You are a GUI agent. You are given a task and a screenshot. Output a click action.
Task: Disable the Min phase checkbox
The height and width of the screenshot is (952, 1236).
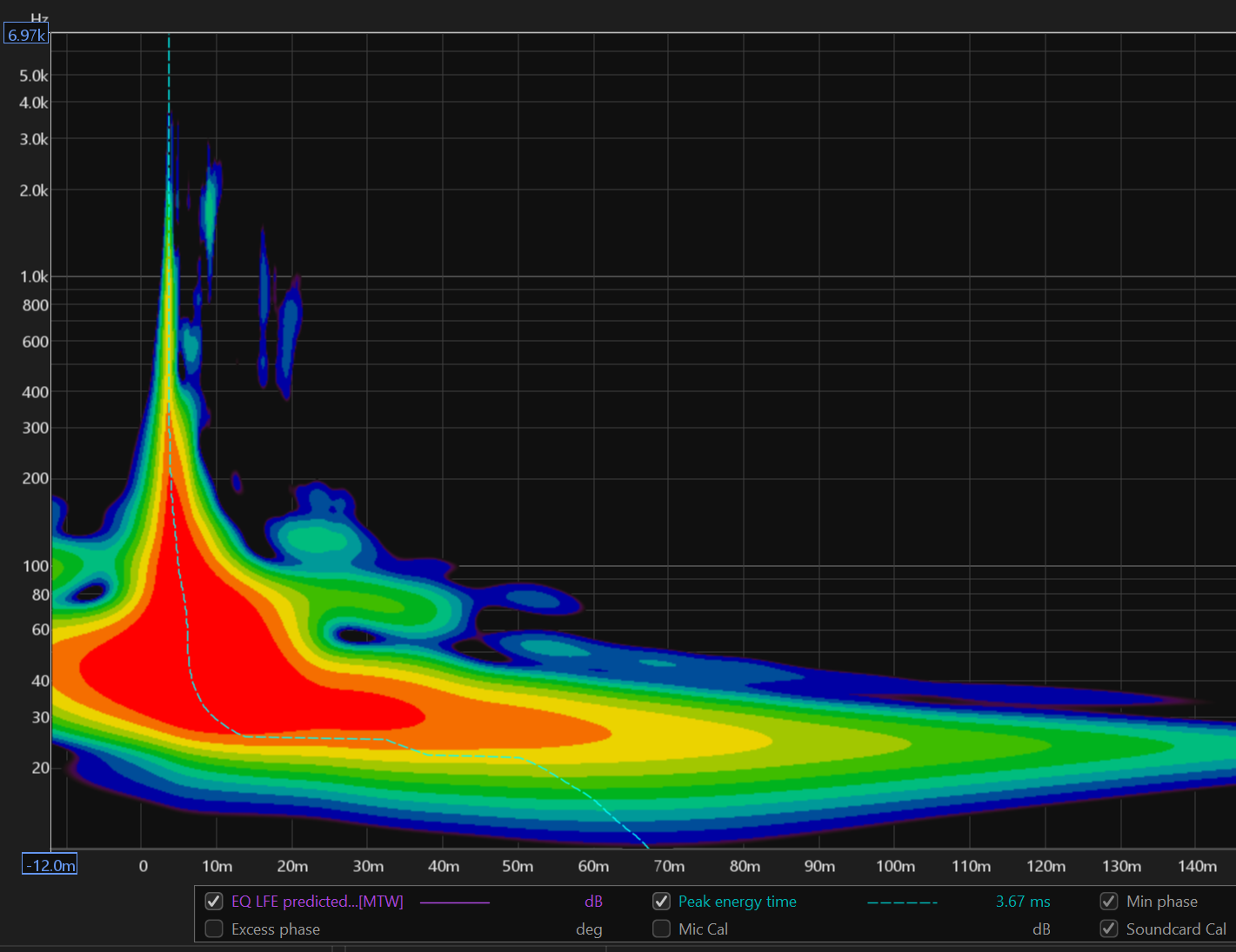point(1109,902)
